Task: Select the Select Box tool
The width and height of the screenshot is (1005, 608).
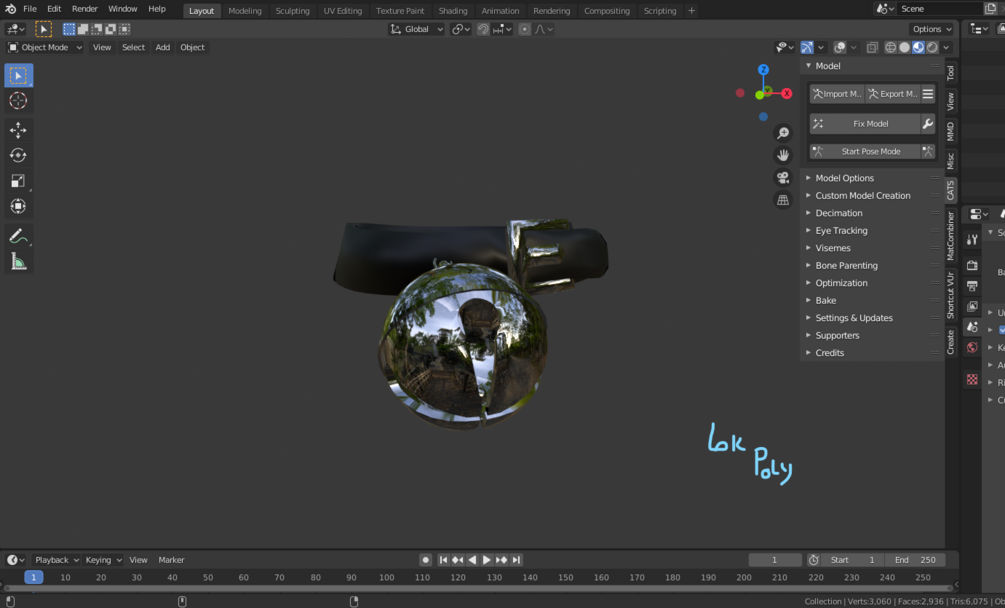Action: tap(19, 76)
